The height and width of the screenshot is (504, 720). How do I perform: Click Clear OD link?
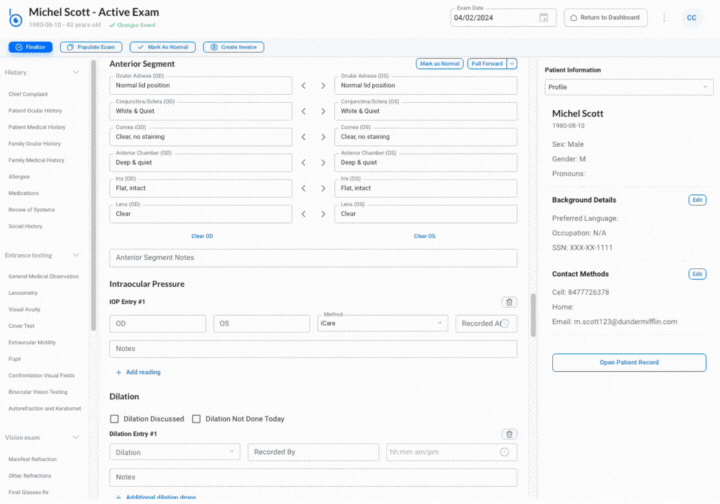click(x=202, y=236)
